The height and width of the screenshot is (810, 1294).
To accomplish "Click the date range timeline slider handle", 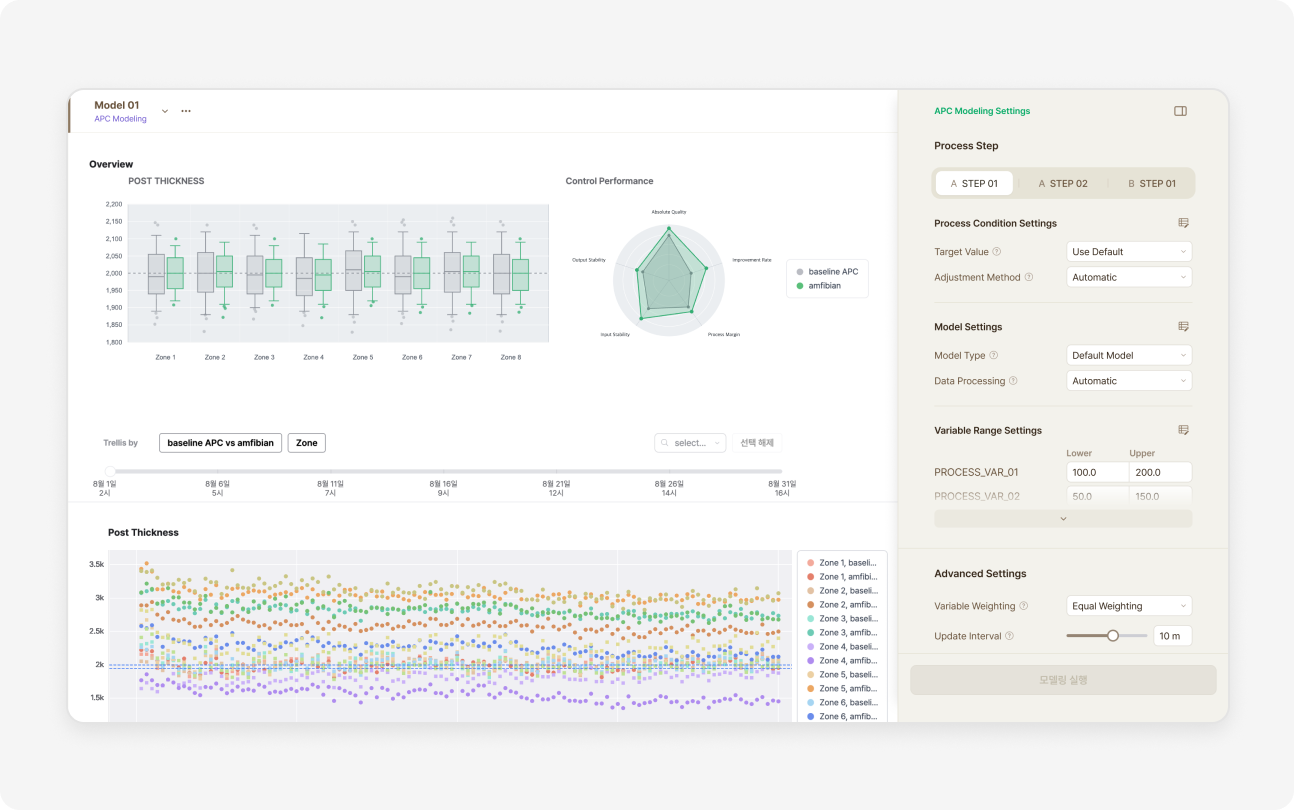I will pos(110,471).
